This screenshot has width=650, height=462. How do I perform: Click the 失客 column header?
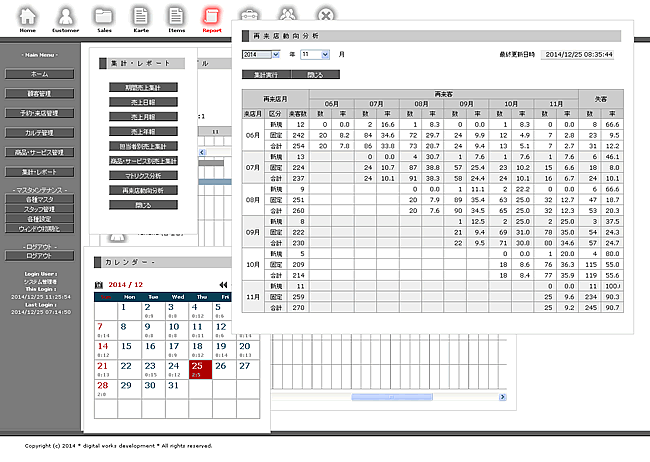point(601,99)
